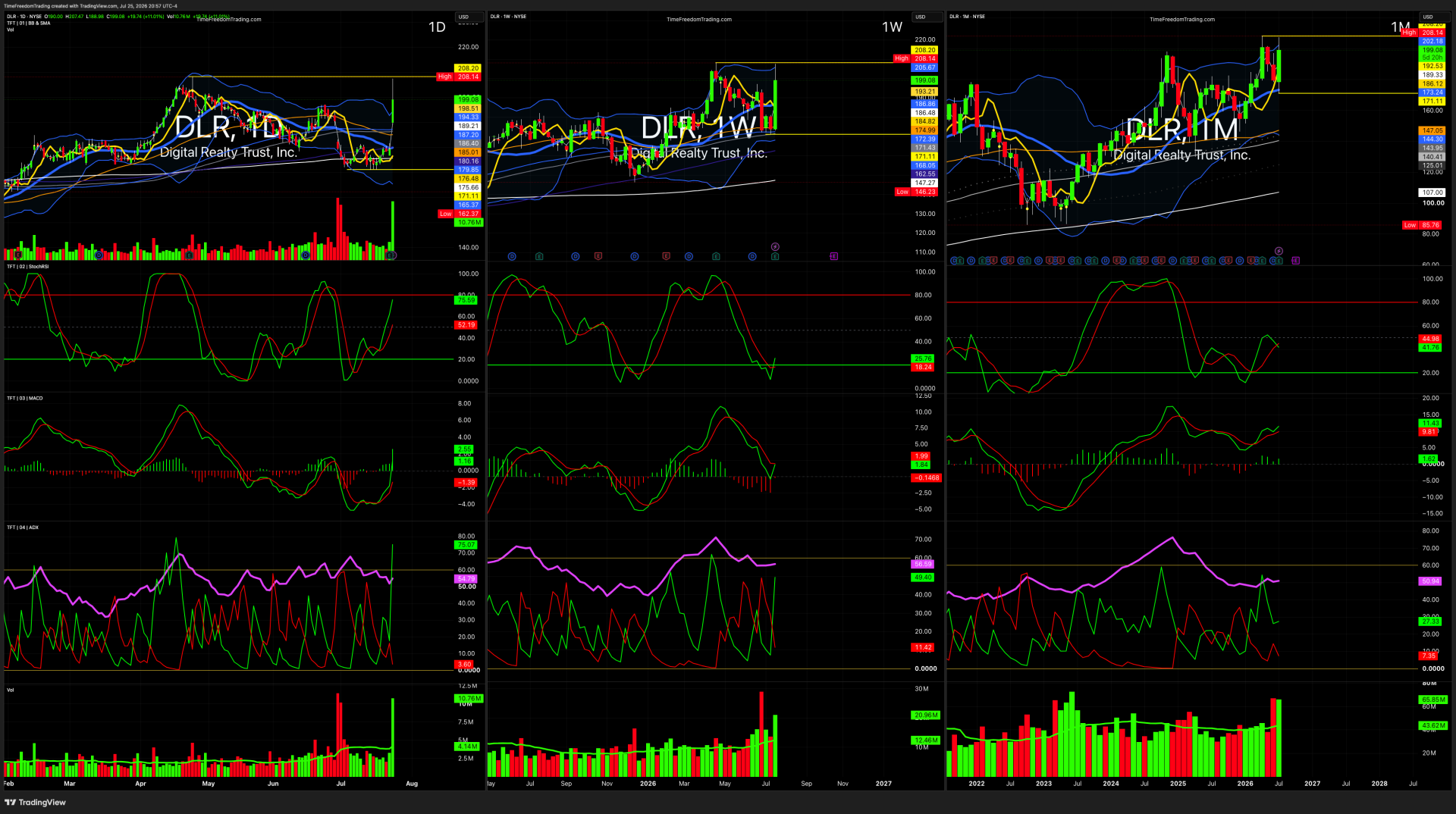The height and width of the screenshot is (814, 1456).
Task: Open the mid-March dividend marker on the daily chart
Action: tap(99, 255)
